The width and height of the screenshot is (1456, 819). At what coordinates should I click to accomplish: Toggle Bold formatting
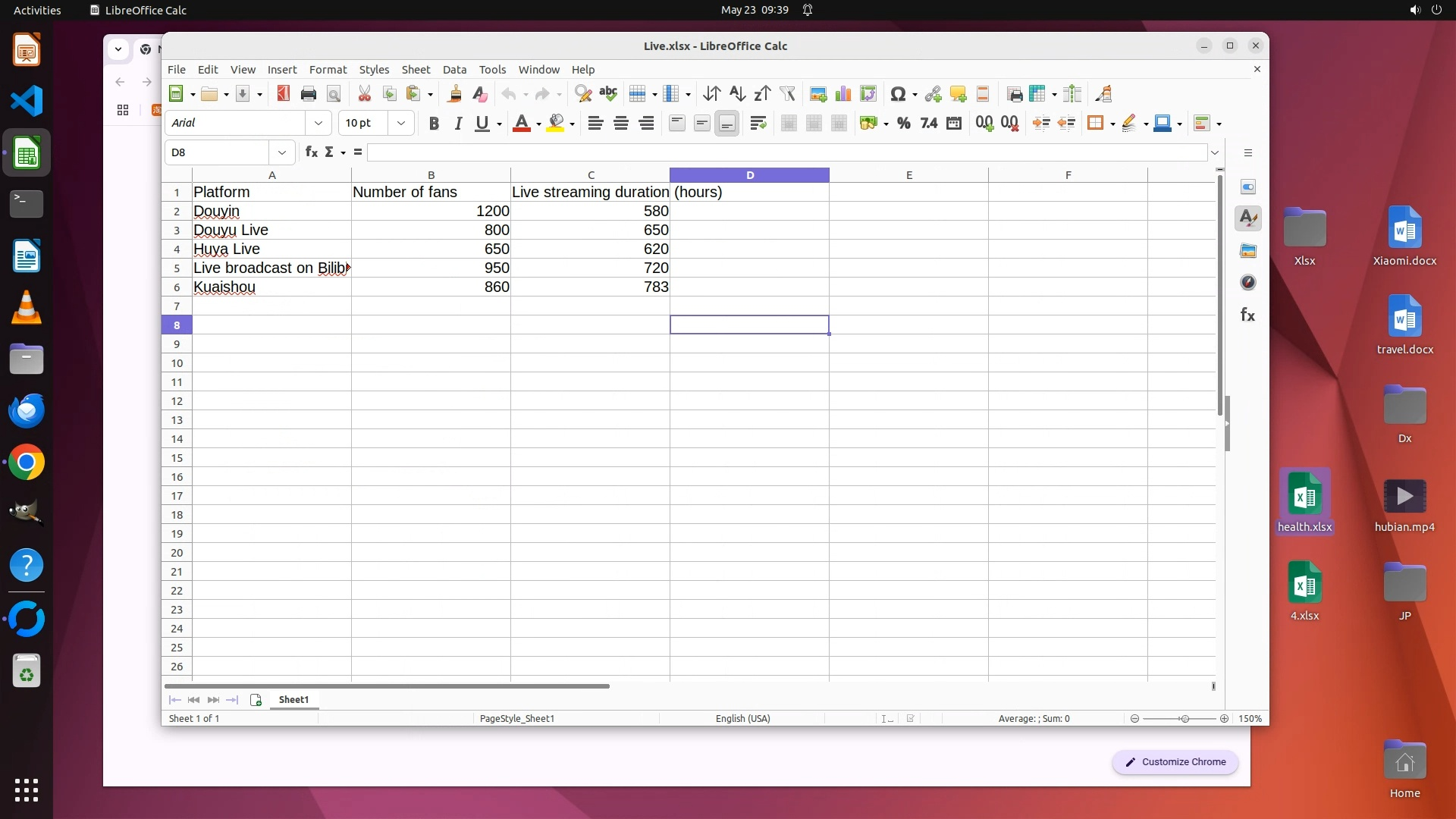(x=434, y=124)
